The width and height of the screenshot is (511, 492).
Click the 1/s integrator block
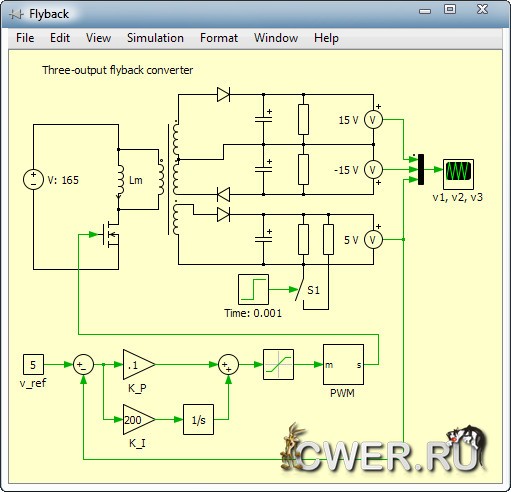click(198, 420)
